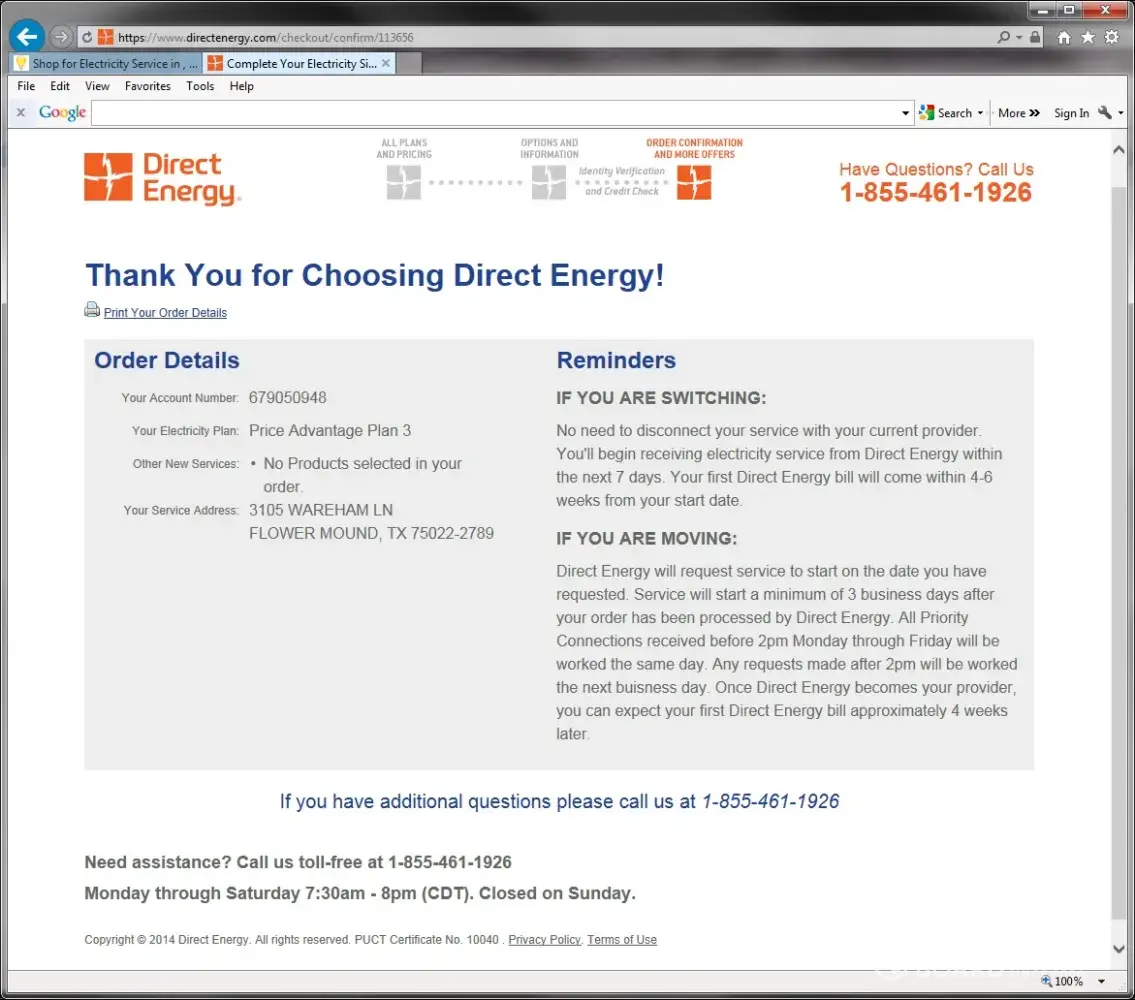Screen dimensions: 1135x1000
Task: Open the Terms of Use link
Action: (622, 939)
